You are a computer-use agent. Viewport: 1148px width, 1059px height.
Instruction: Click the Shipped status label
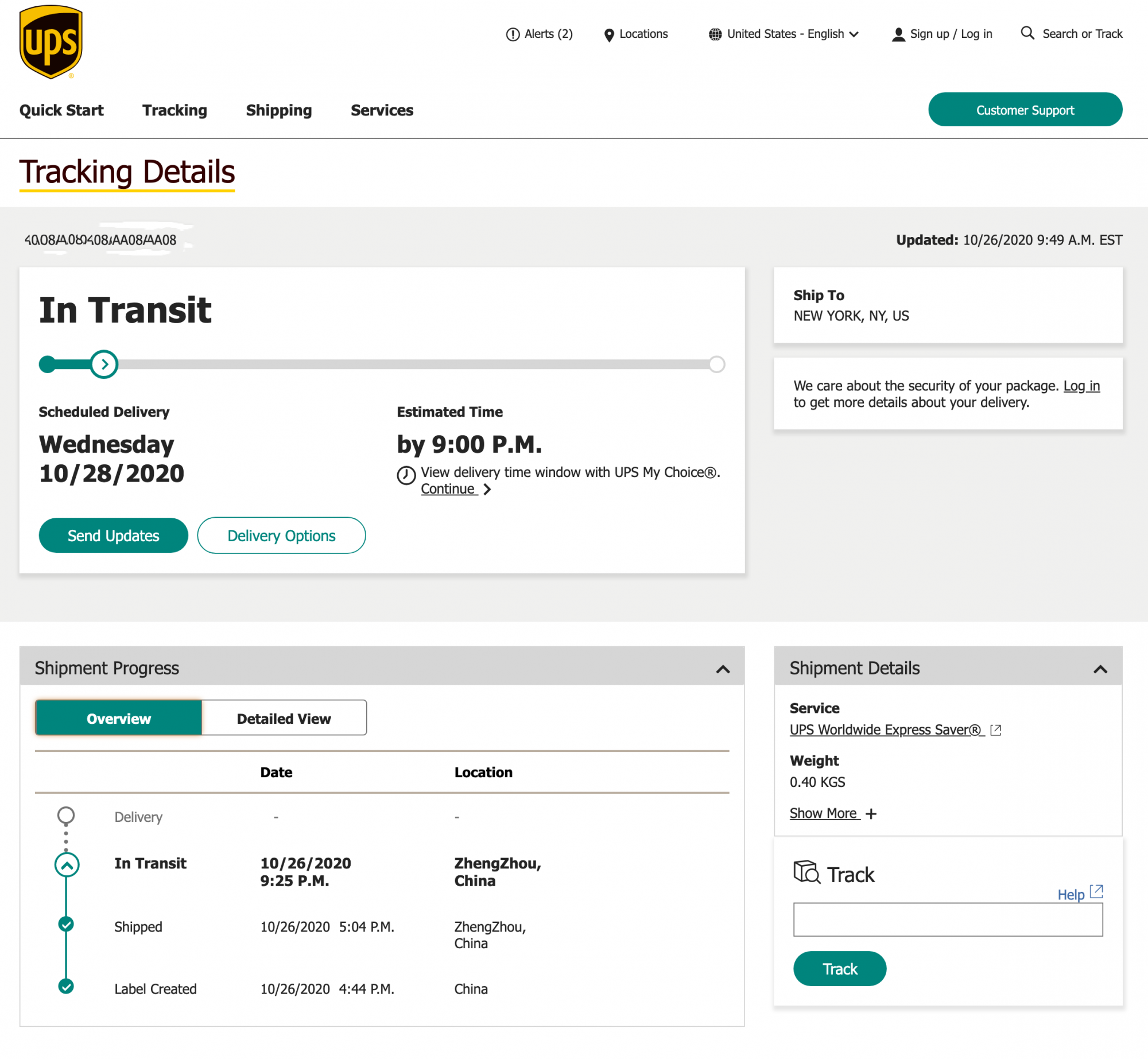[138, 927]
